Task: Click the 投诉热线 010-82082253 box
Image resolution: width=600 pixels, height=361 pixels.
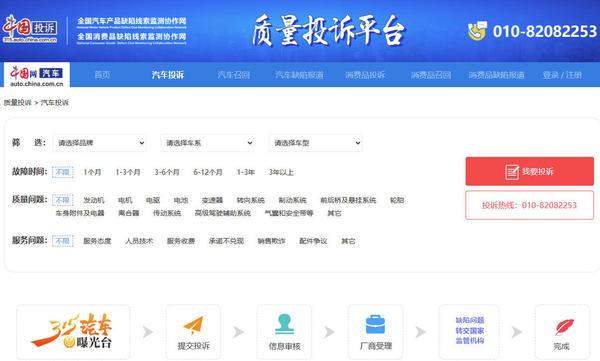Action: click(x=530, y=205)
